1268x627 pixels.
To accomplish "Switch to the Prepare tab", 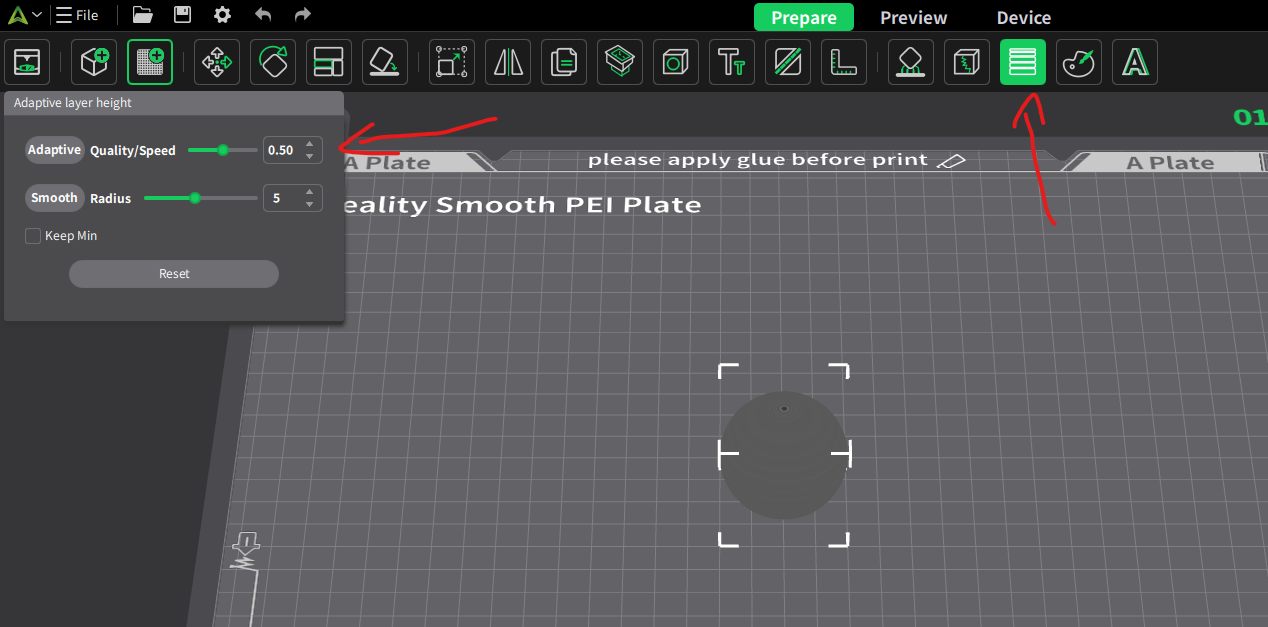I will [x=804, y=17].
